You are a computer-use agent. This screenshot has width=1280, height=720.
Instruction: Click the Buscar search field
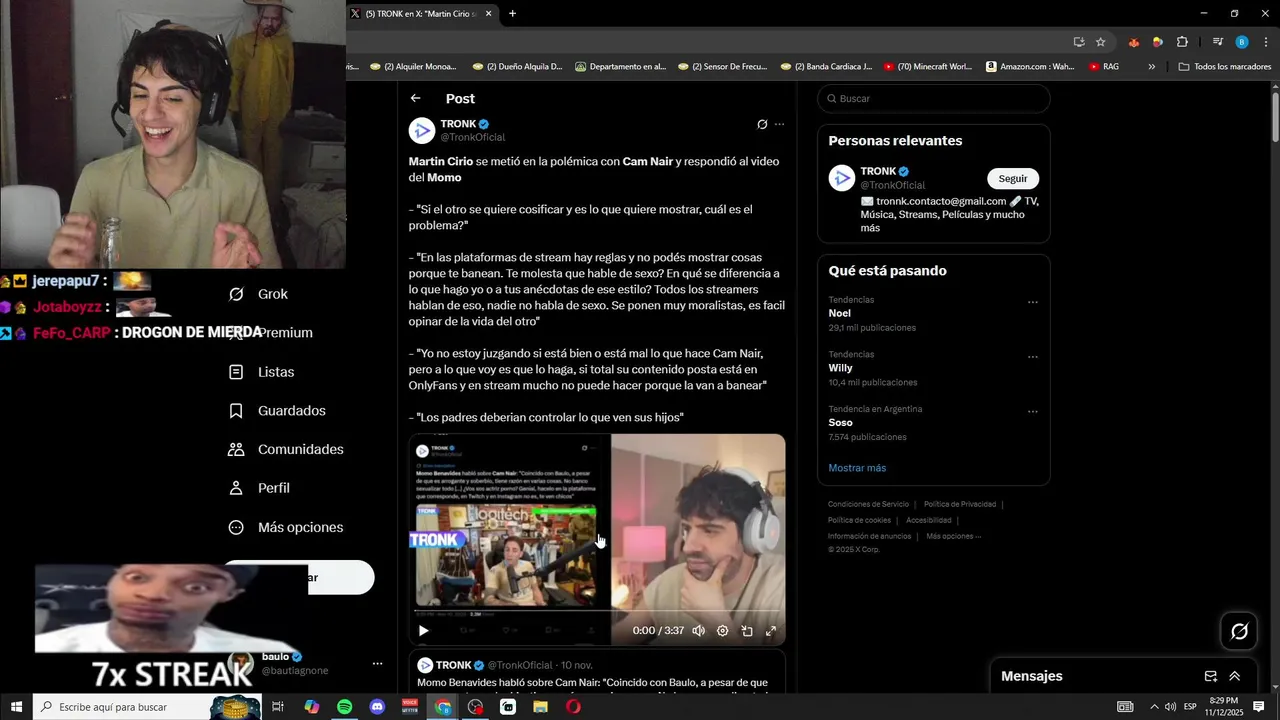tap(934, 98)
